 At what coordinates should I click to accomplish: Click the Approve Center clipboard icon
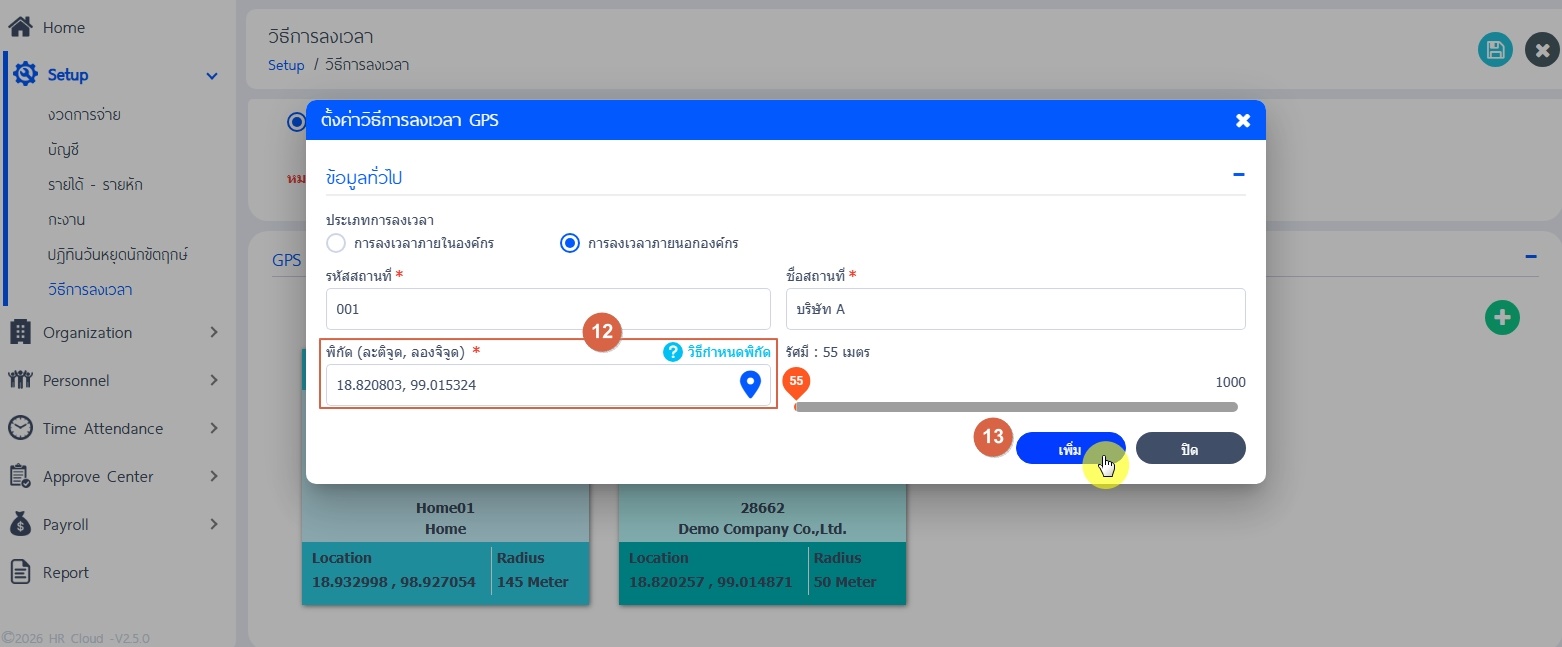coord(20,476)
